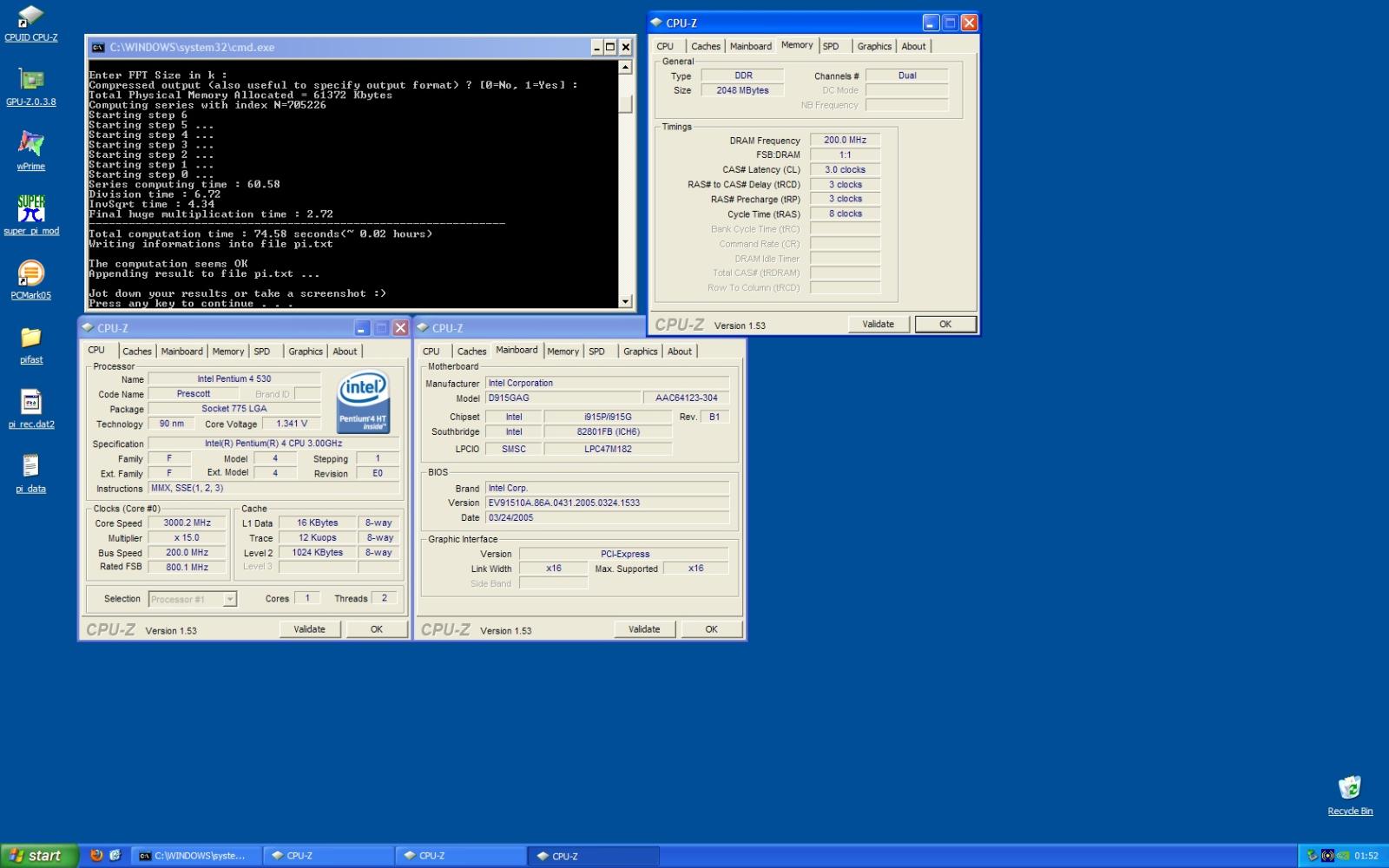This screenshot has width=1389, height=868.
Task: Open Graphics tab in Mainboard window
Action: pos(641,352)
